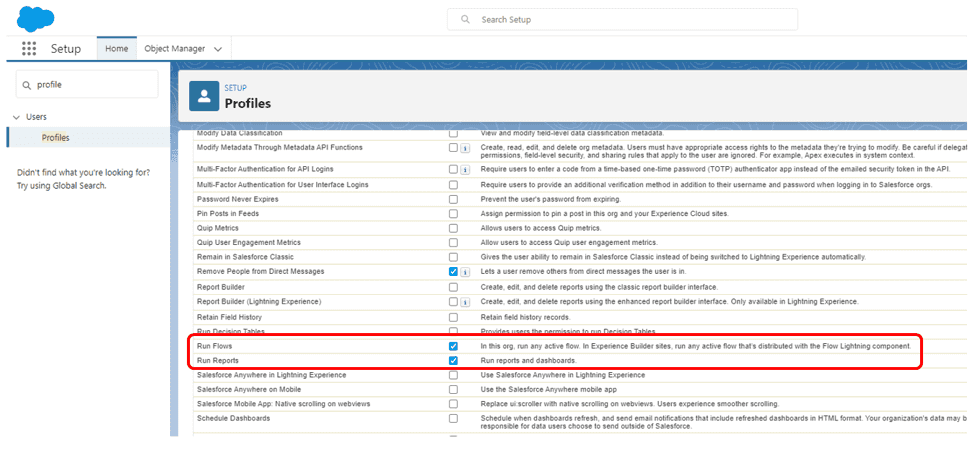
Task: Click 'Prevent the user's password from expiring.' text
Action: coord(551,199)
